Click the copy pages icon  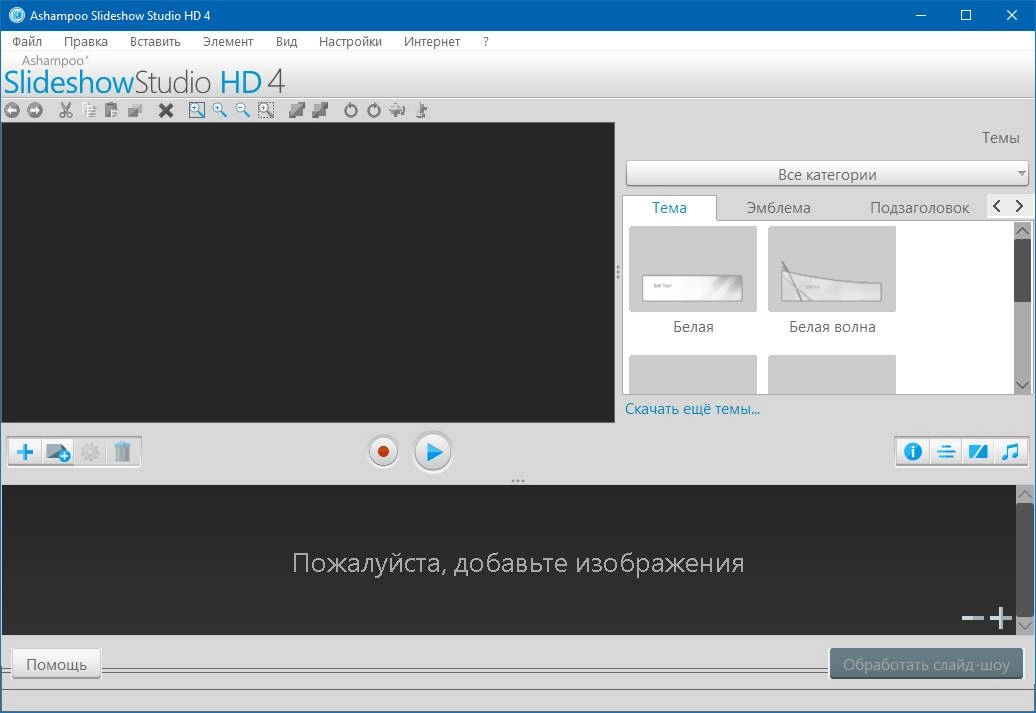click(89, 110)
